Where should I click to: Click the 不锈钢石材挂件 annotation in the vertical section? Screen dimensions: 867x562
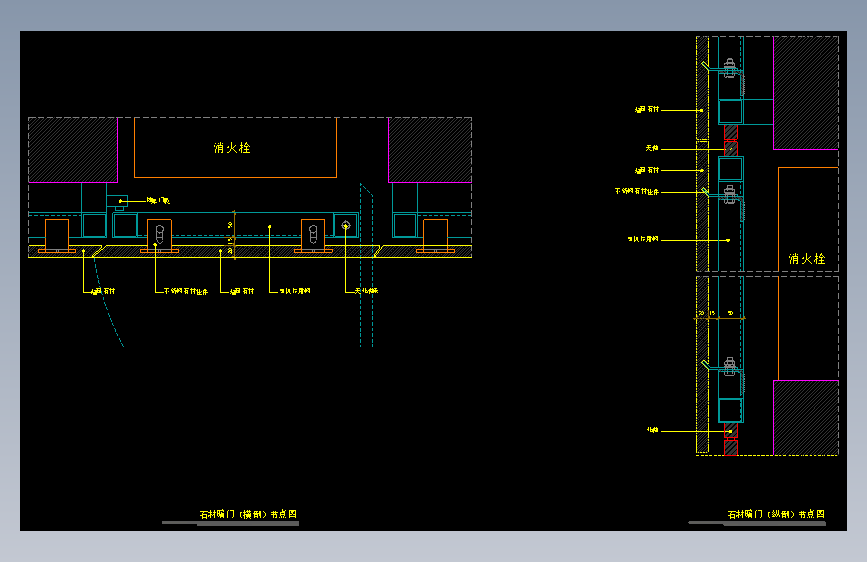(x=637, y=191)
